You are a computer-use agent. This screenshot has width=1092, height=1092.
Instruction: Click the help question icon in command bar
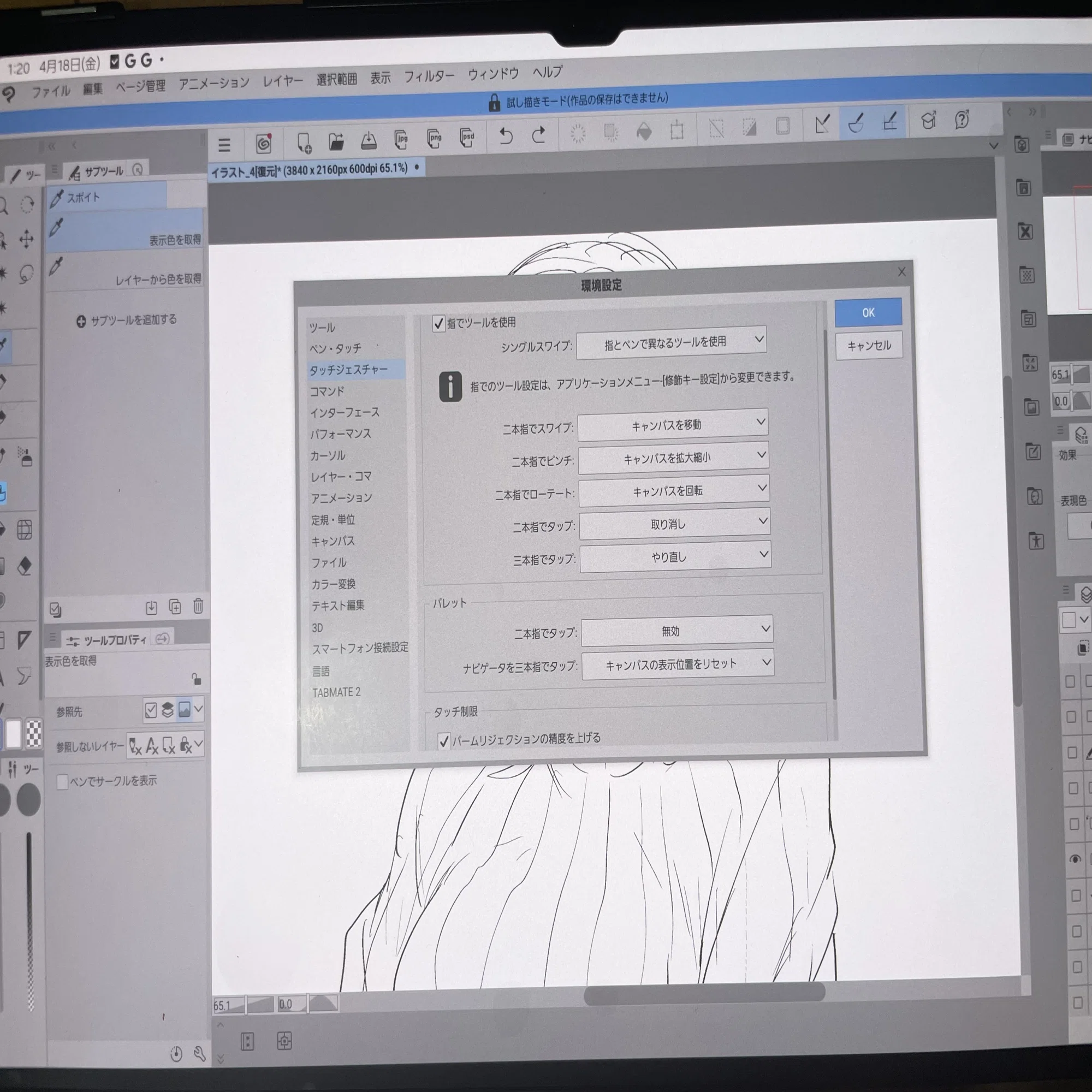coord(962,120)
